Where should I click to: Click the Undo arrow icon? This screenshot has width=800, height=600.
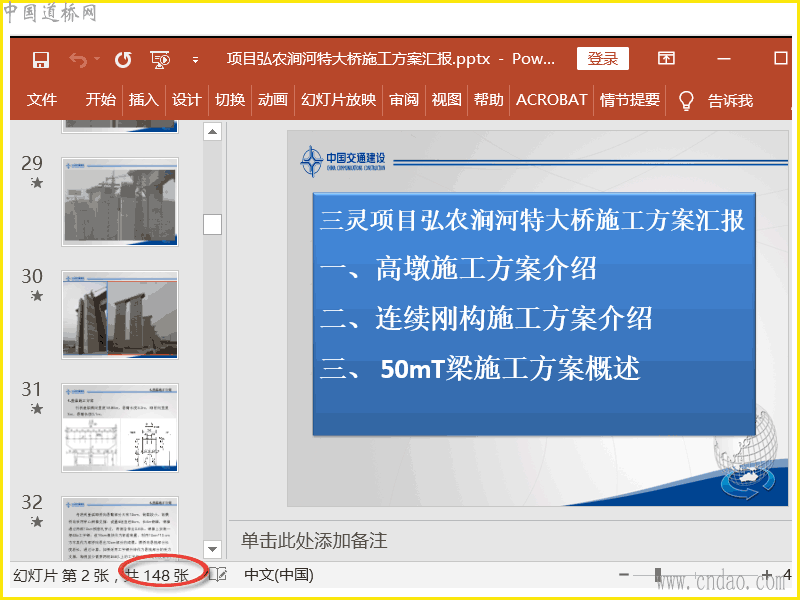tap(78, 60)
